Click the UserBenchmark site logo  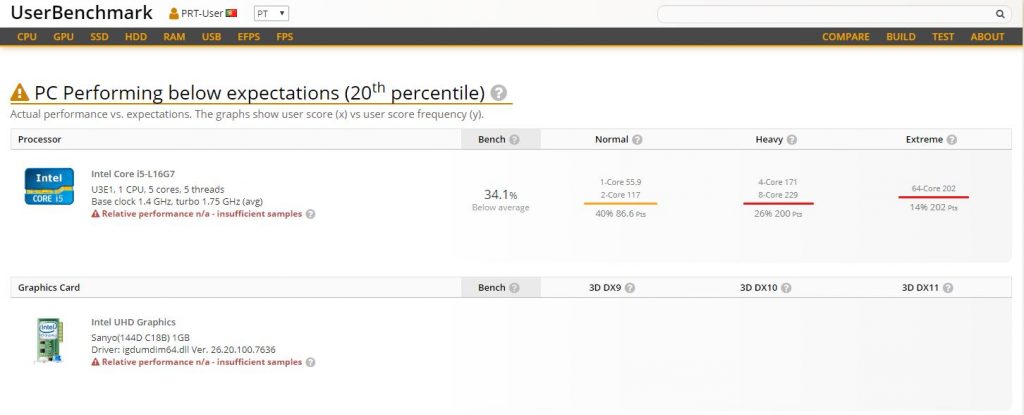[81, 14]
